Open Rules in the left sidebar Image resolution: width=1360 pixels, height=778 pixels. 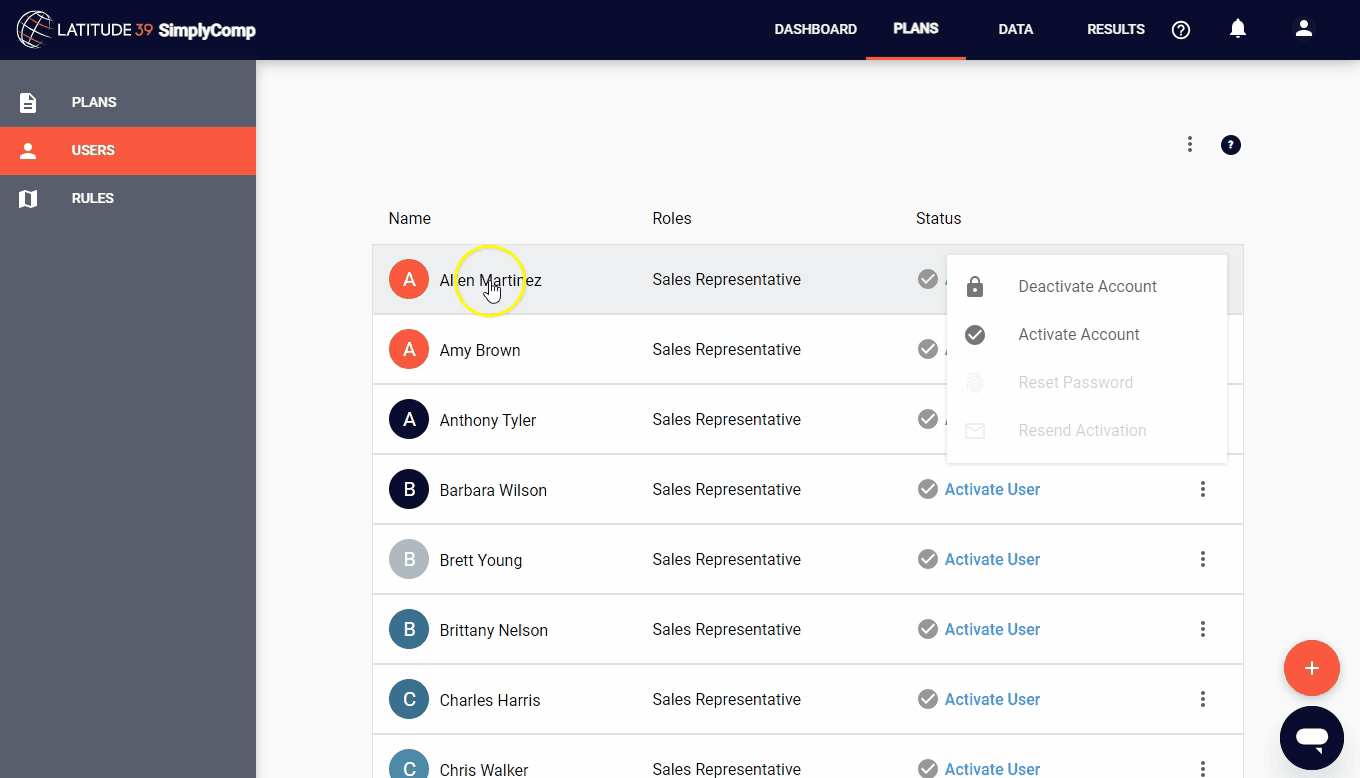pos(92,198)
